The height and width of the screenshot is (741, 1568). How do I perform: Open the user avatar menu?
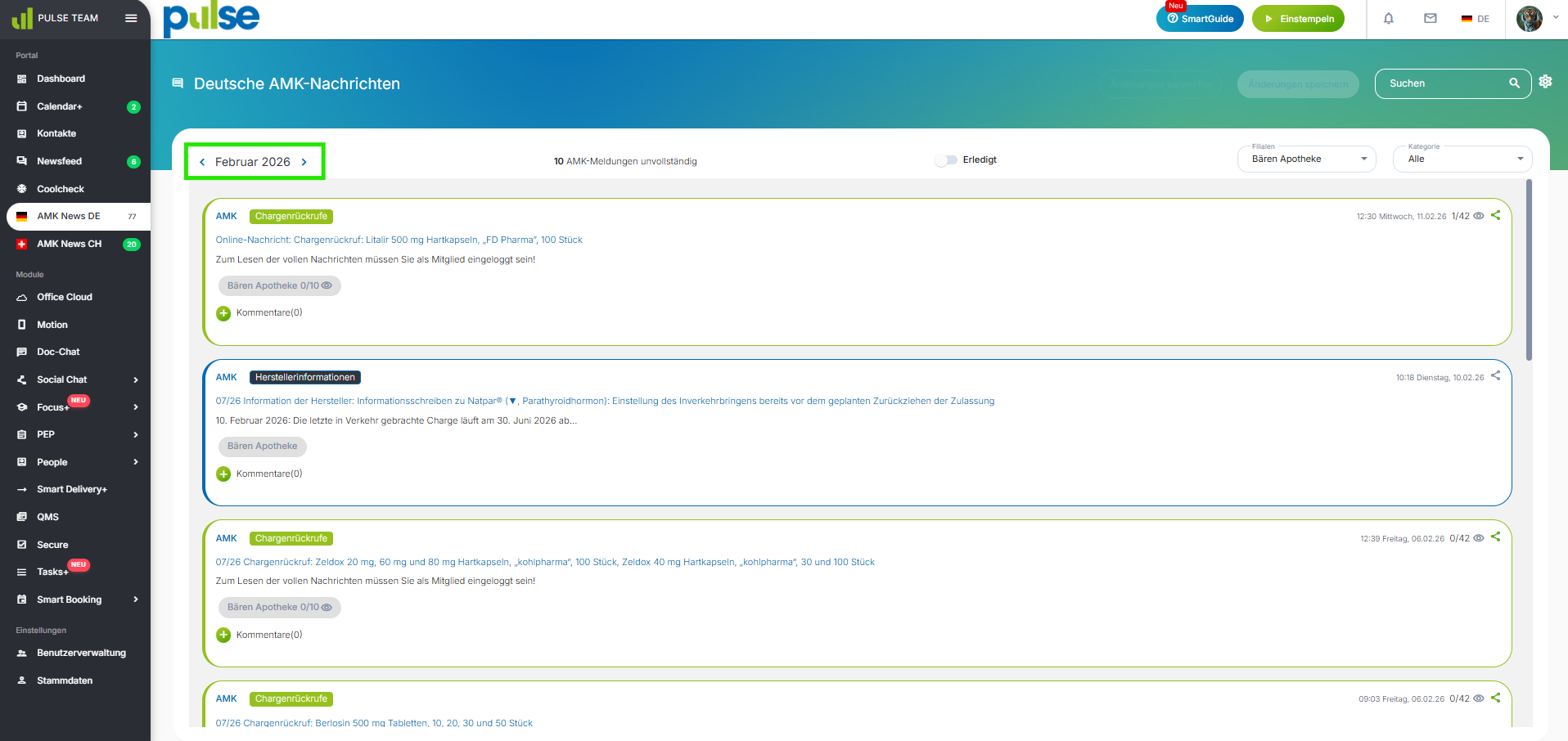pyautogui.click(x=1530, y=18)
